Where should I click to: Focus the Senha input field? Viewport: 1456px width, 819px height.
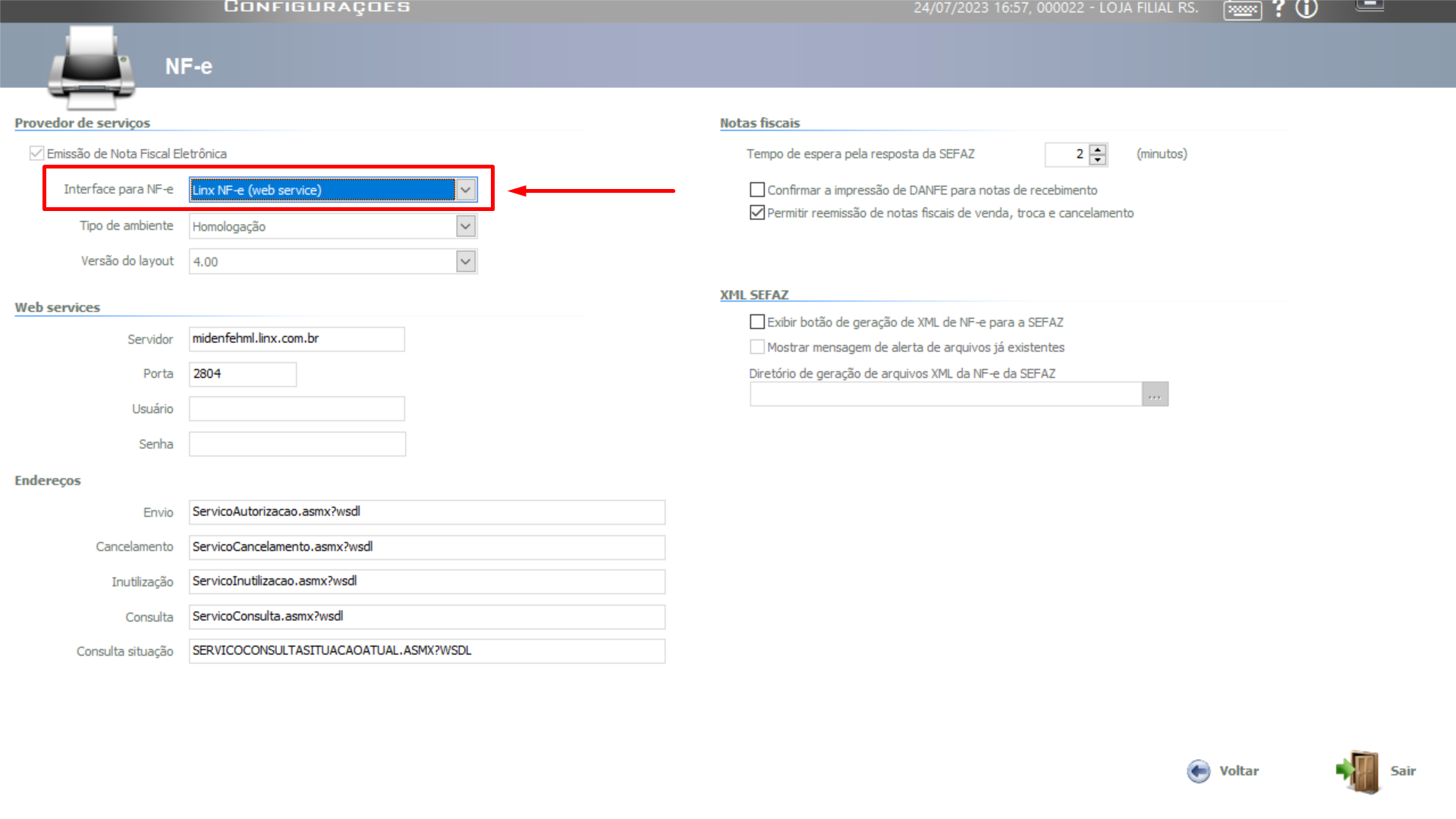[x=297, y=444]
